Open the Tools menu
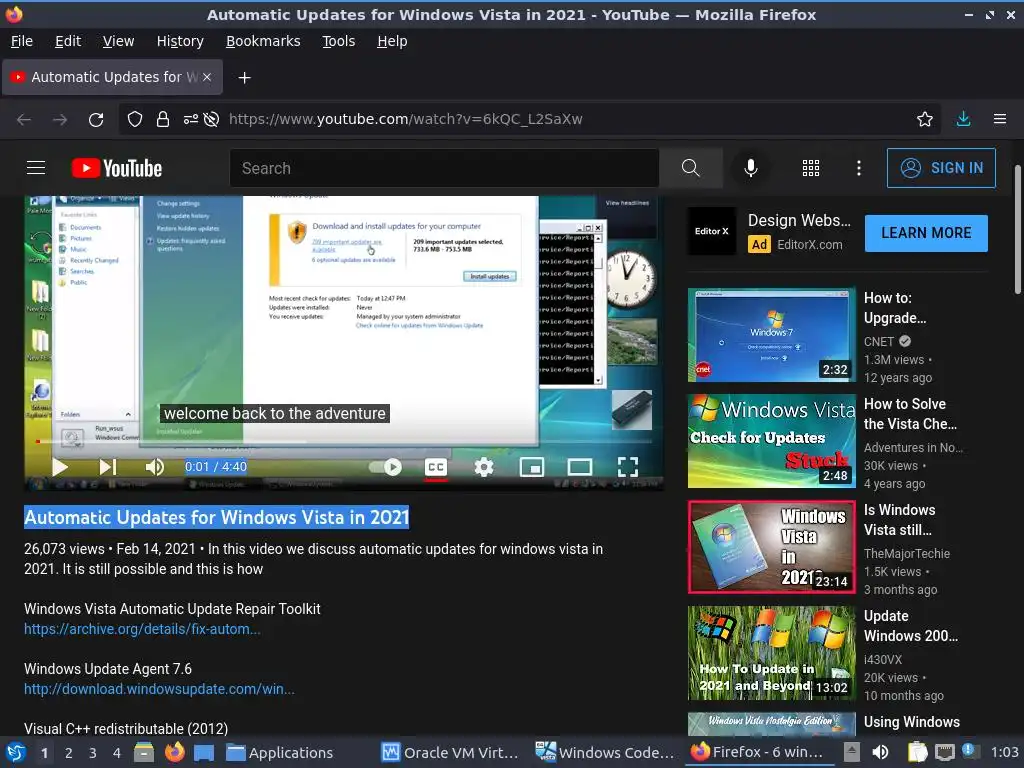Image resolution: width=1024 pixels, height=768 pixels. pos(338,41)
